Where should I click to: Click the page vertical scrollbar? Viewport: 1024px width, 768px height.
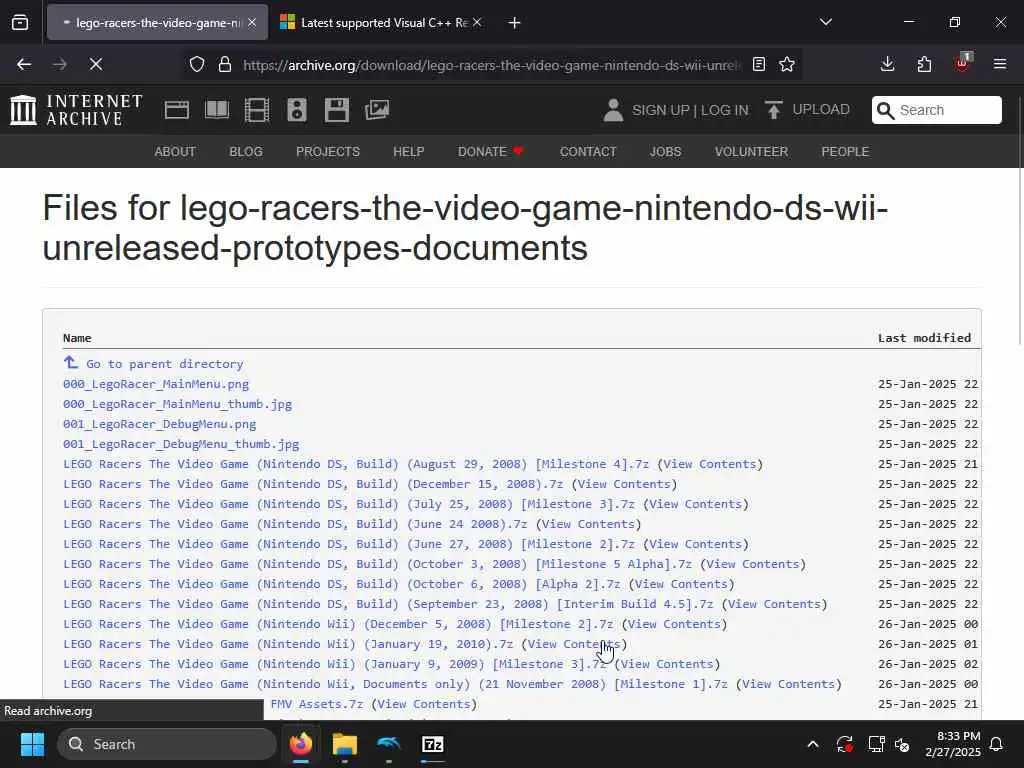(x=1019, y=222)
